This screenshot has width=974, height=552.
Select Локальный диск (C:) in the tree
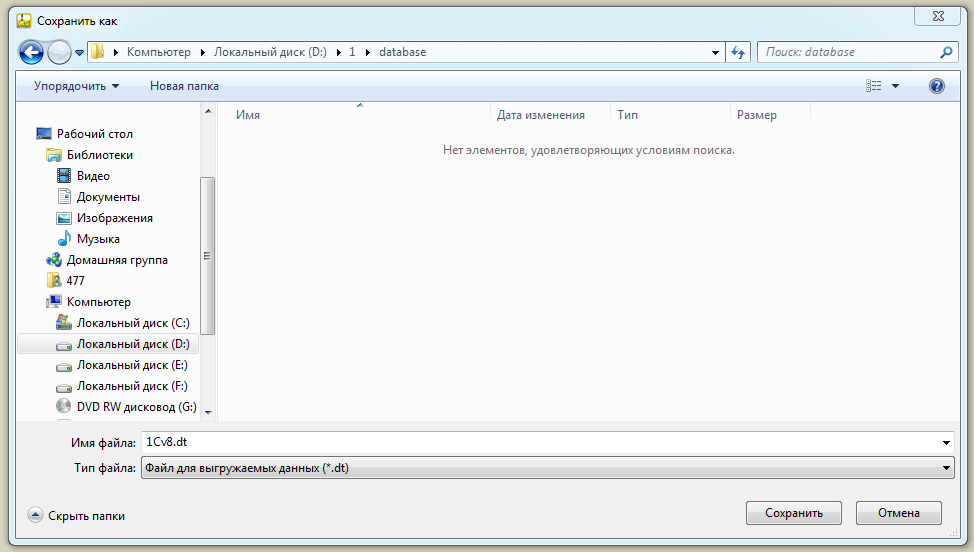133,323
